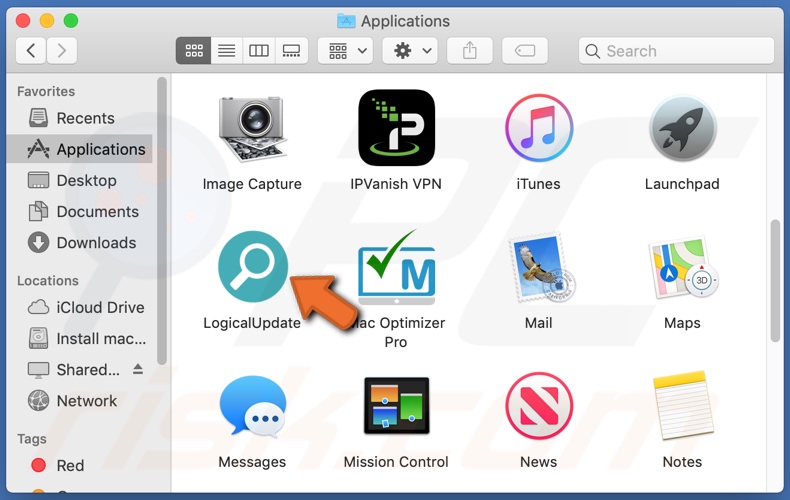The image size is (790, 500).
Task: Select the Red tag in sidebar
Action: pyautogui.click(x=80, y=466)
